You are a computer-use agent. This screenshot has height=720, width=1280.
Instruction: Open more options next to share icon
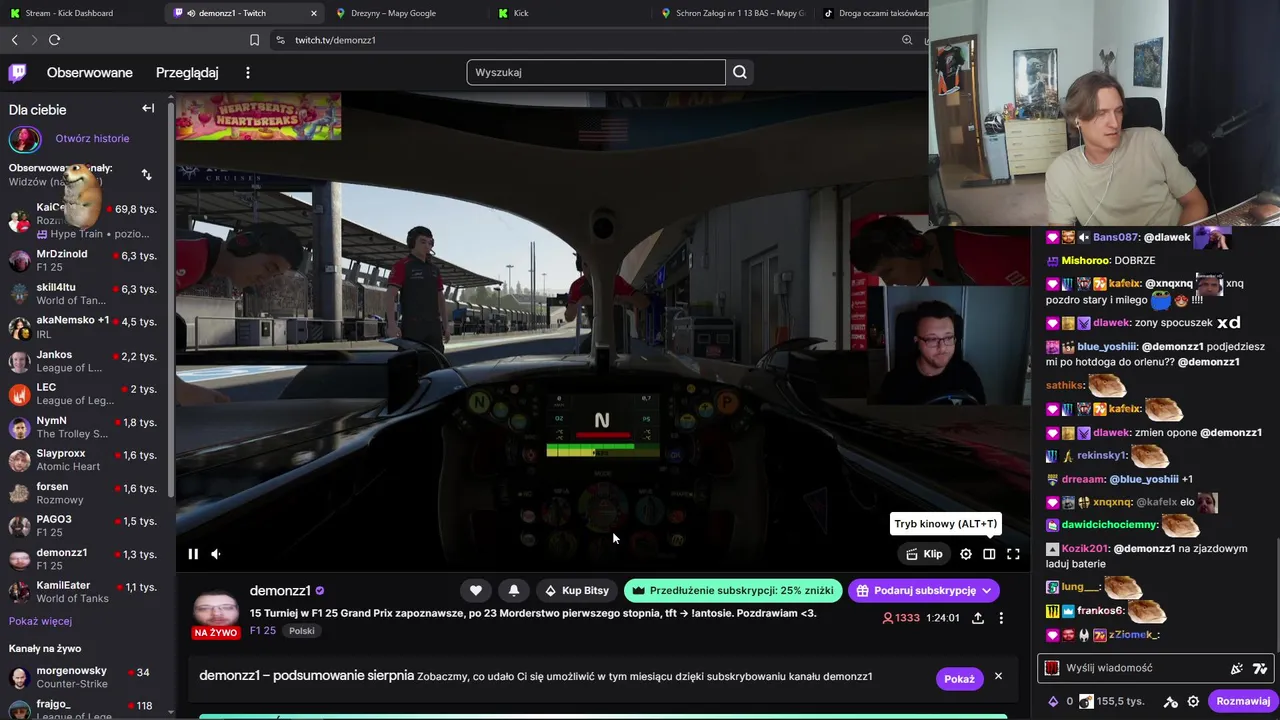[x=1001, y=618]
